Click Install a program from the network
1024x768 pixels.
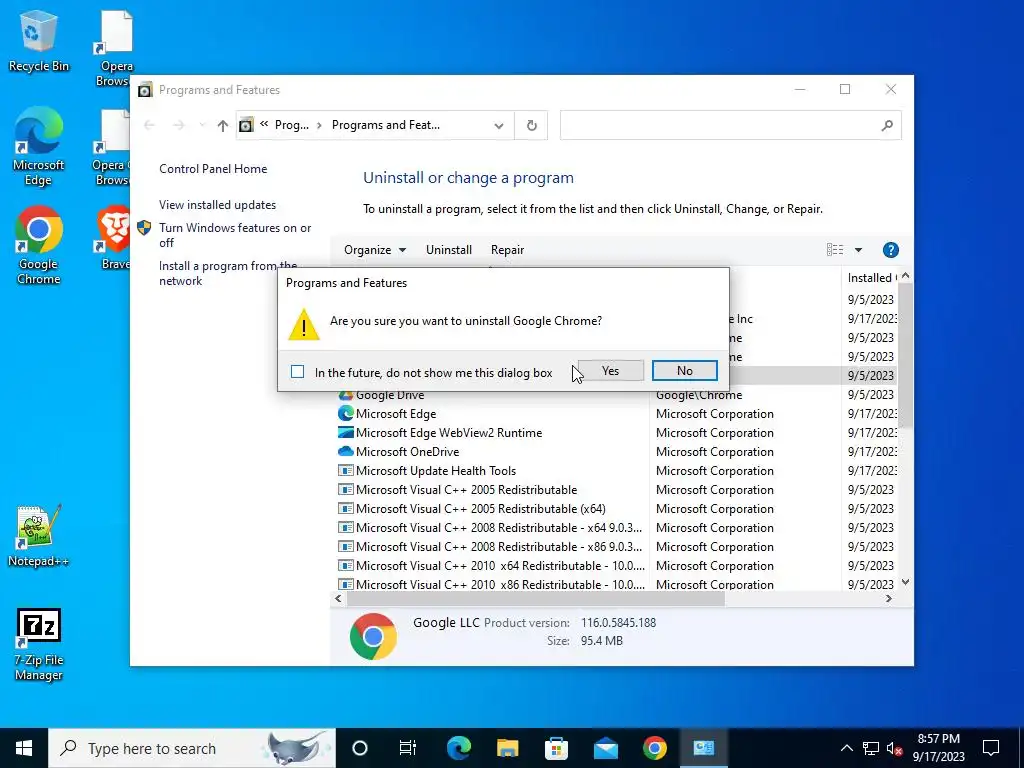click(228, 274)
